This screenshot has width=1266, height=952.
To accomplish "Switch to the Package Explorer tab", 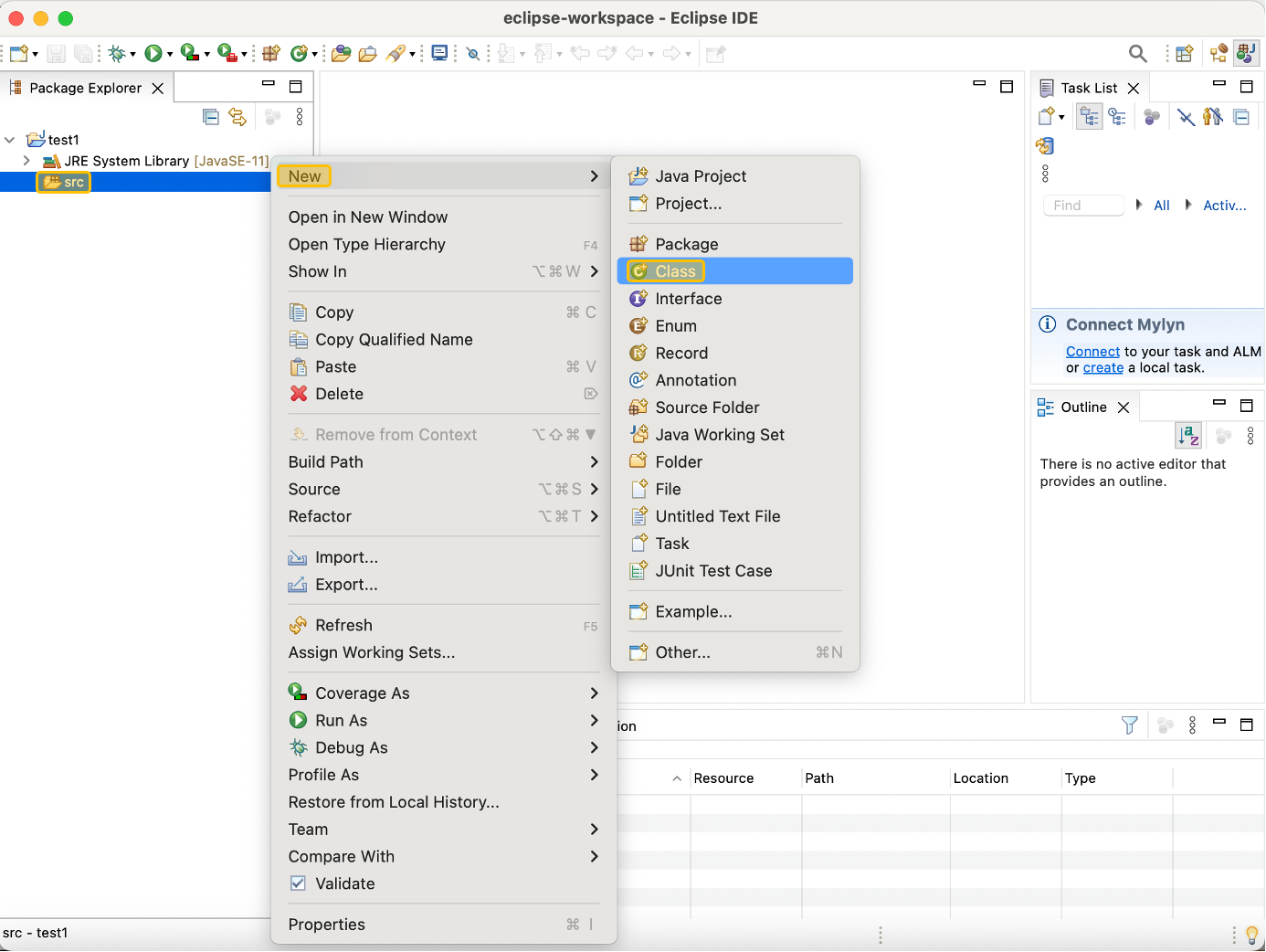I will [86, 88].
